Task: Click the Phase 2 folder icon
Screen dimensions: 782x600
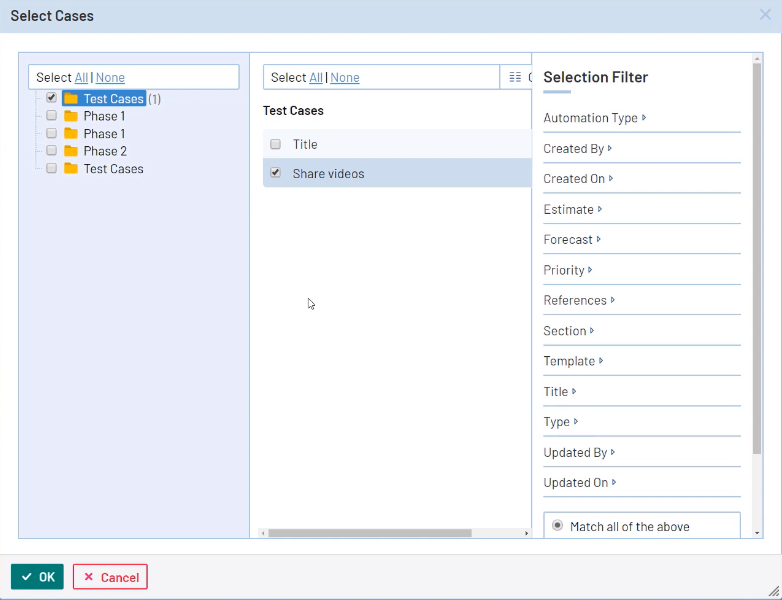Action: [x=71, y=151]
